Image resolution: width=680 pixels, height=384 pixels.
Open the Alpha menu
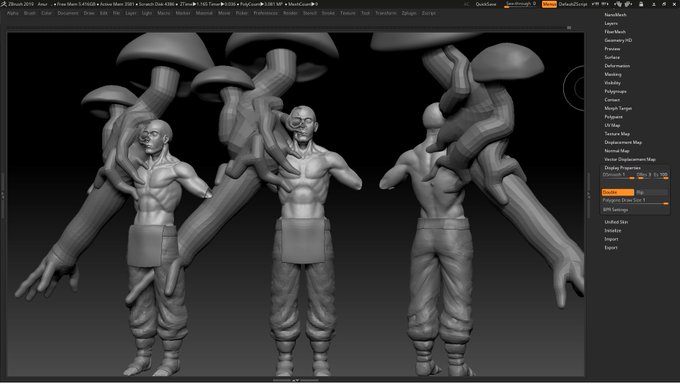tap(13, 13)
